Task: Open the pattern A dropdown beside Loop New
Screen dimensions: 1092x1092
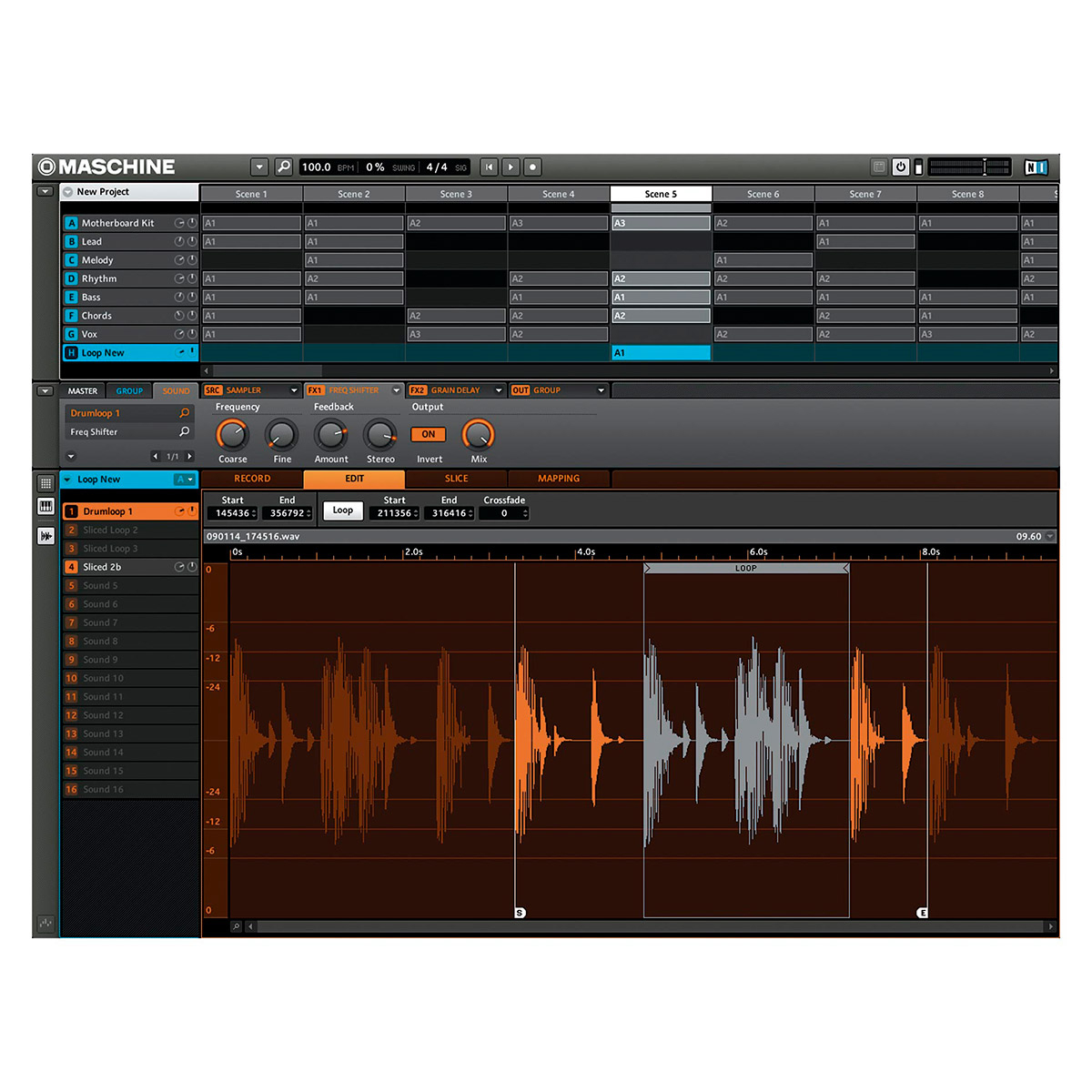Action: (185, 480)
